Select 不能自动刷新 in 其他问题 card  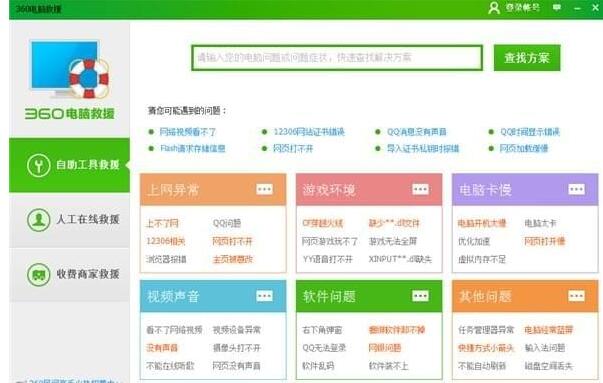pyautogui.click(x=482, y=366)
